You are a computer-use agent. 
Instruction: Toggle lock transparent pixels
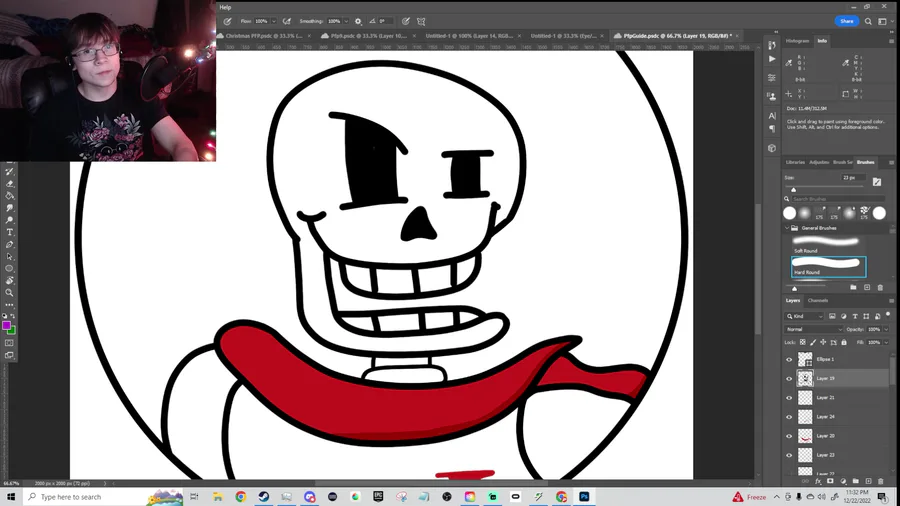(x=803, y=342)
